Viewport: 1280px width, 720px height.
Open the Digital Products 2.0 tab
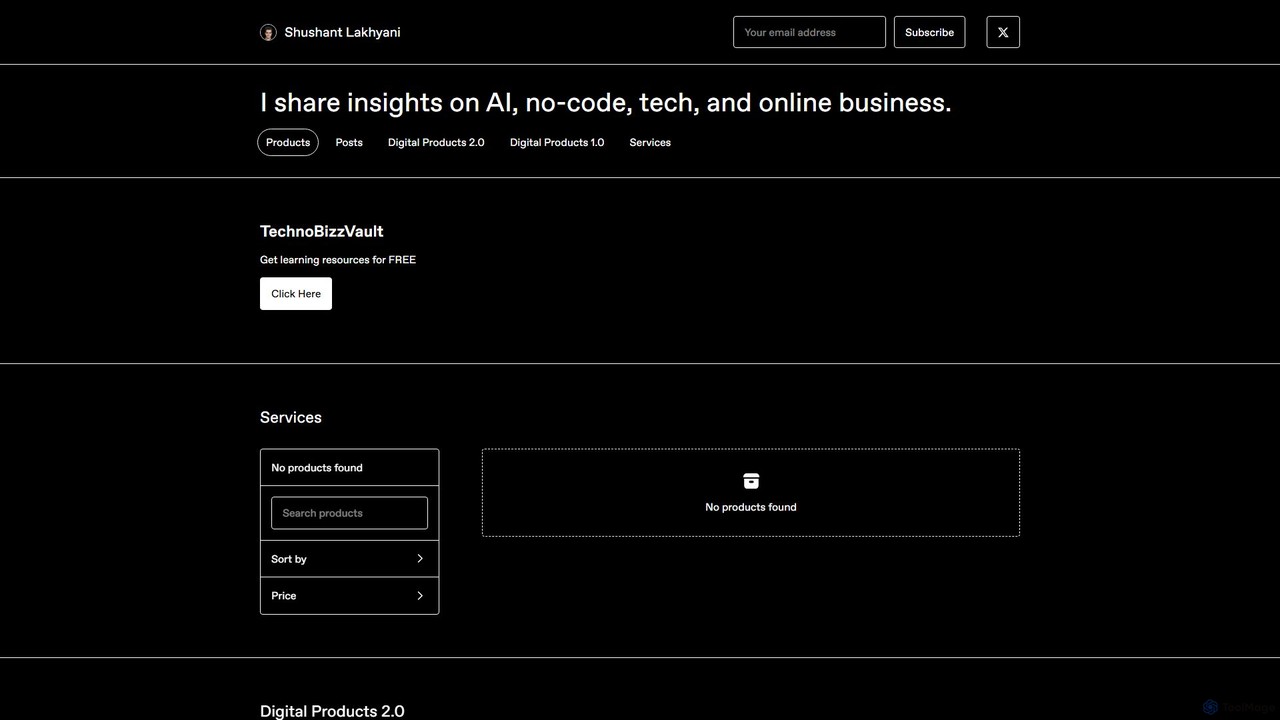(436, 142)
